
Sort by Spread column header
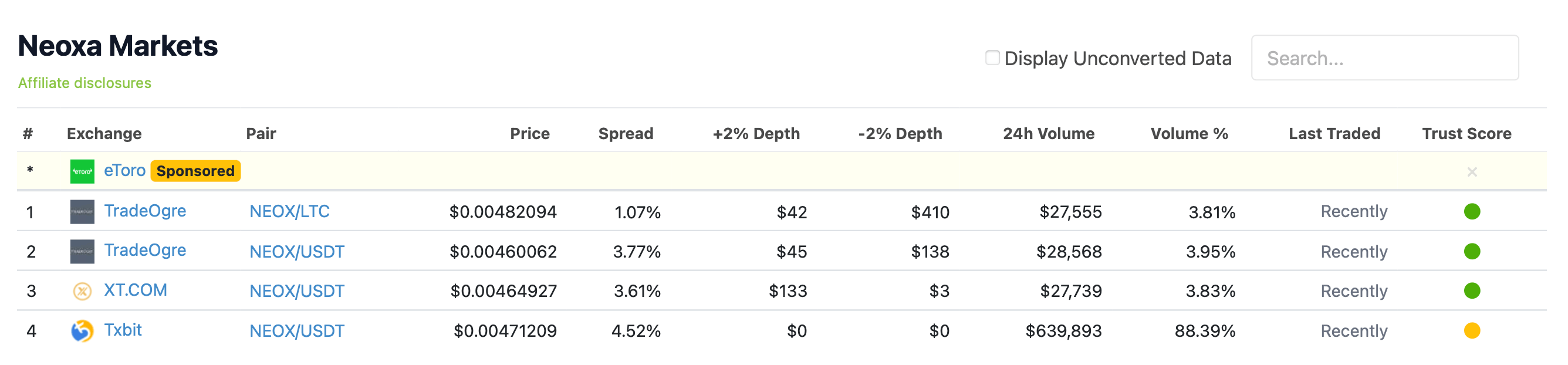[x=625, y=134]
